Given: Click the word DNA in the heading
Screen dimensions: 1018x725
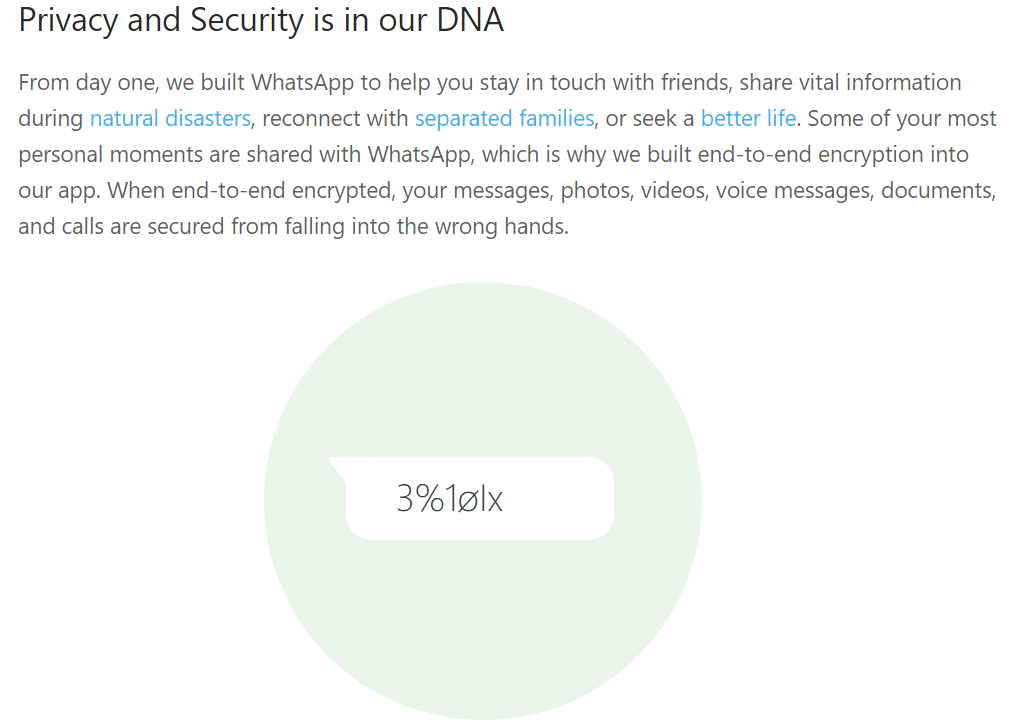Looking at the screenshot, I should (469, 21).
